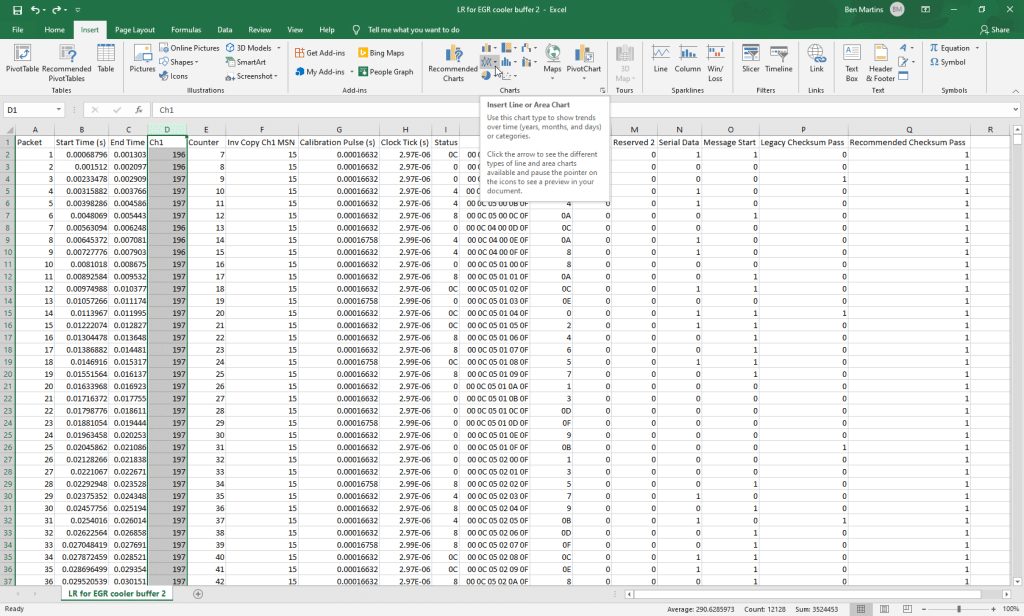Screen dimensions: 1024x616
Task: Insert a Symbol
Action: (948, 62)
